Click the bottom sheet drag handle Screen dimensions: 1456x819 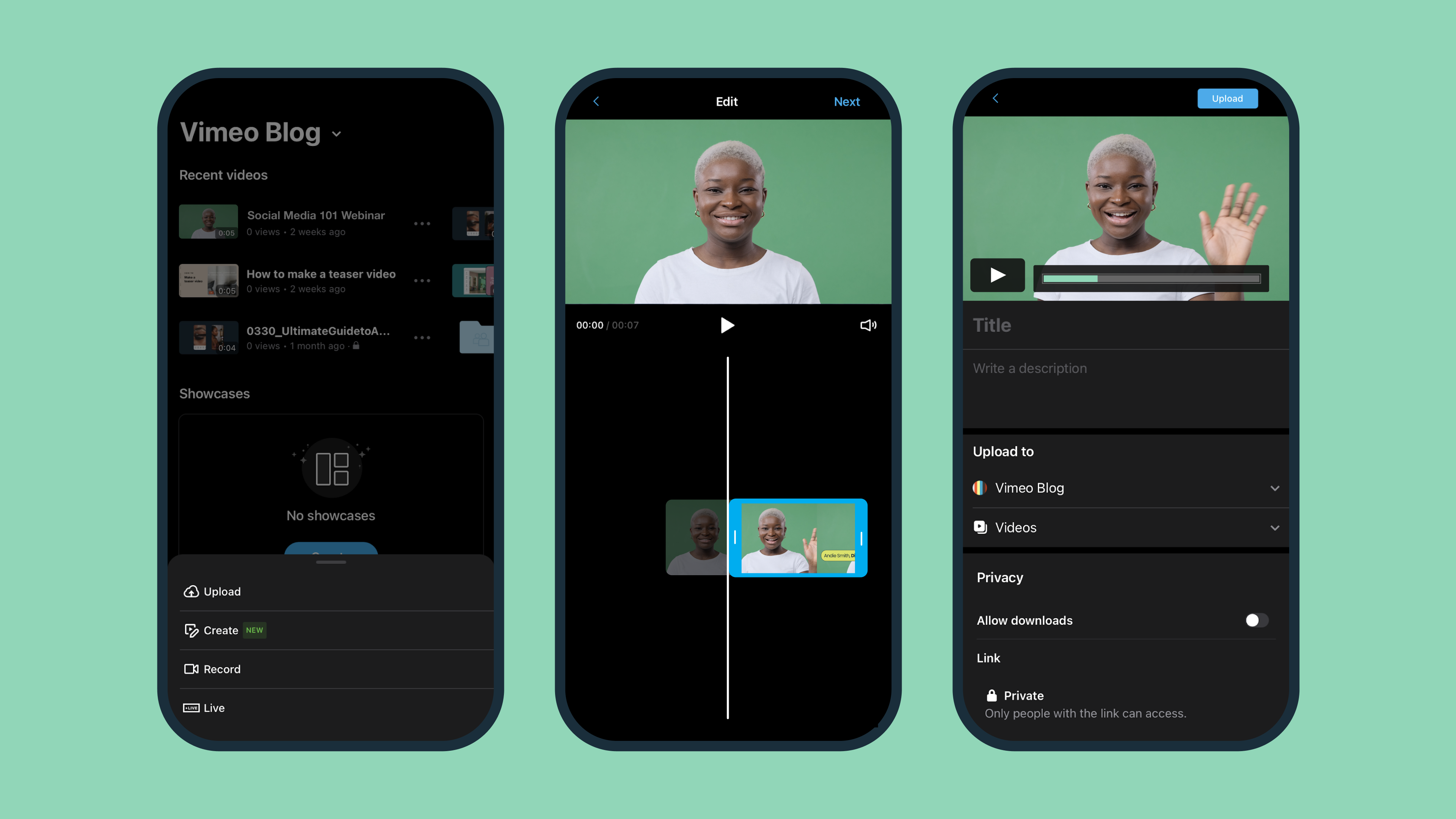pyautogui.click(x=331, y=562)
